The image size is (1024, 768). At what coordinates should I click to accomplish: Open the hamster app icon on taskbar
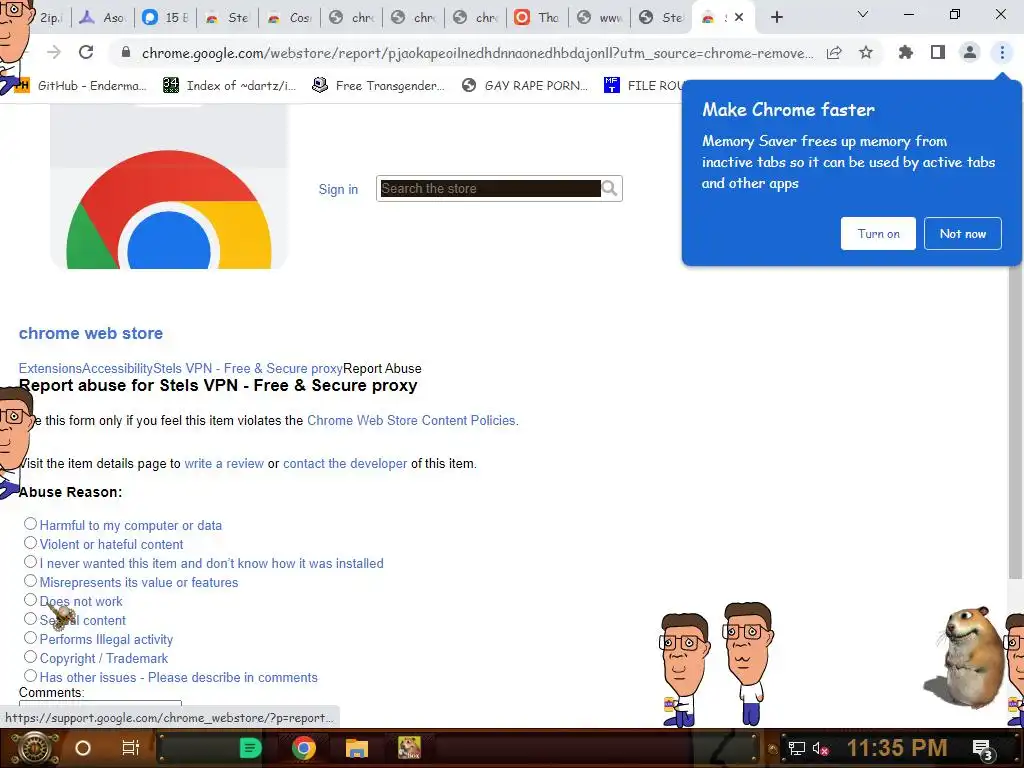click(x=409, y=748)
